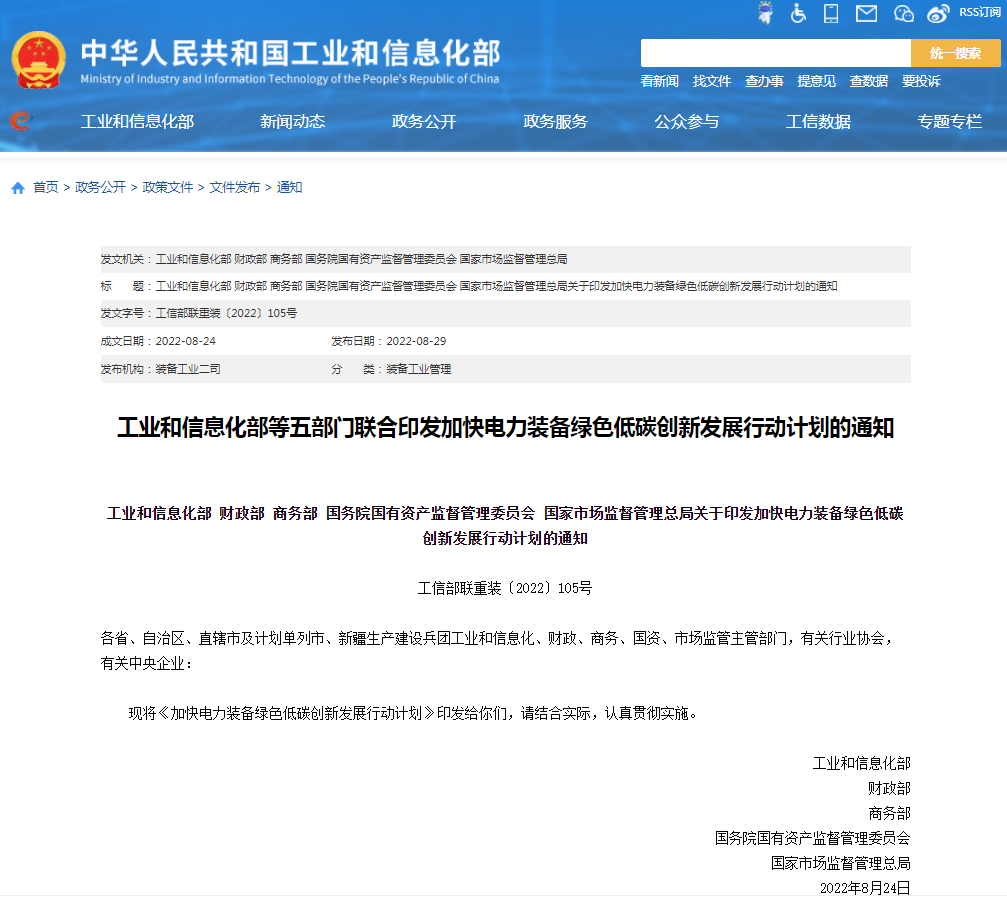Click the 成文日期 value 2022-08-24
The height and width of the screenshot is (899, 1007).
(186, 341)
